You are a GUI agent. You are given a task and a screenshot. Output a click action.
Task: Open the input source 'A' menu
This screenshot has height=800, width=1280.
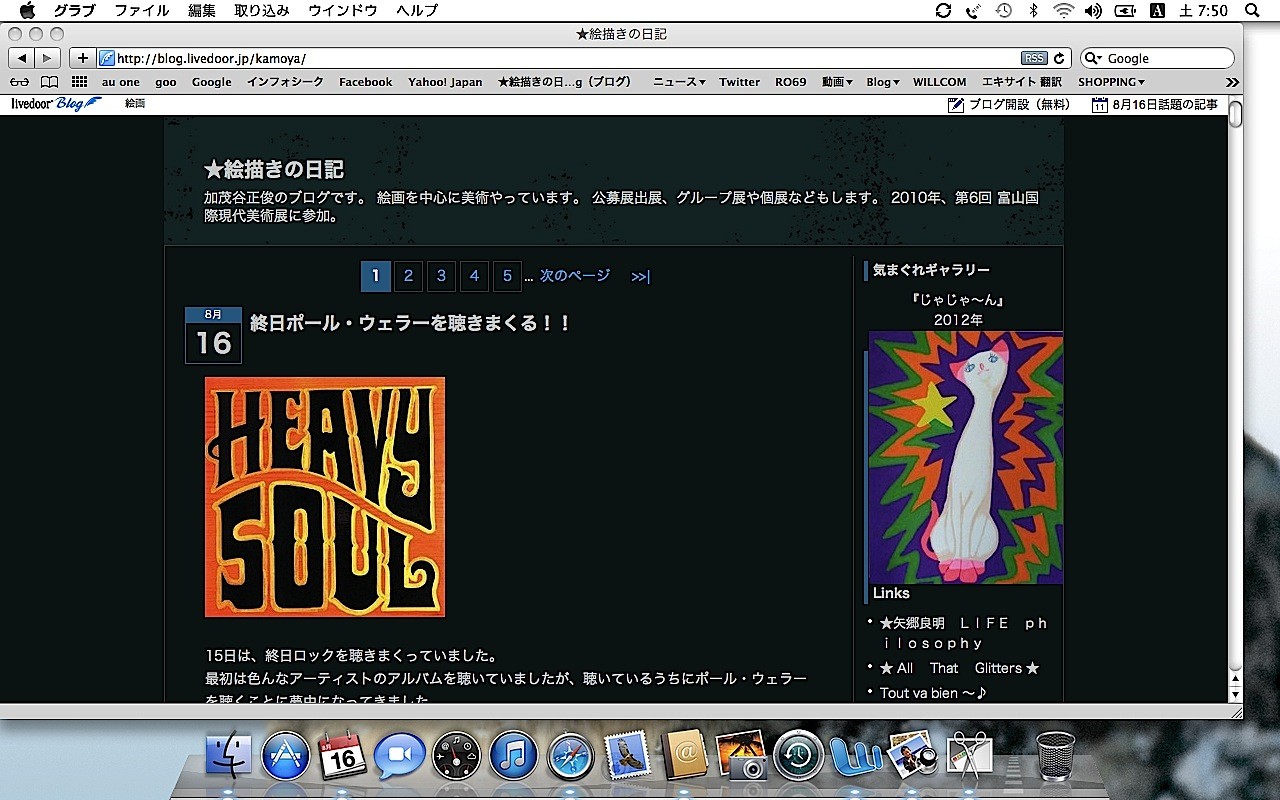pyautogui.click(x=1157, y=10)
